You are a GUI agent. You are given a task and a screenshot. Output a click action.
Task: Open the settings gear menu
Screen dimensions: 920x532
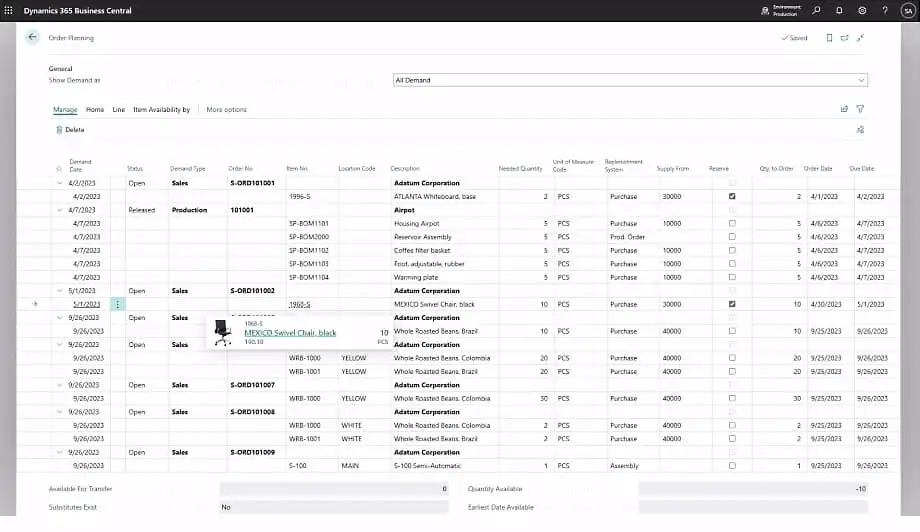coord(862,11)
